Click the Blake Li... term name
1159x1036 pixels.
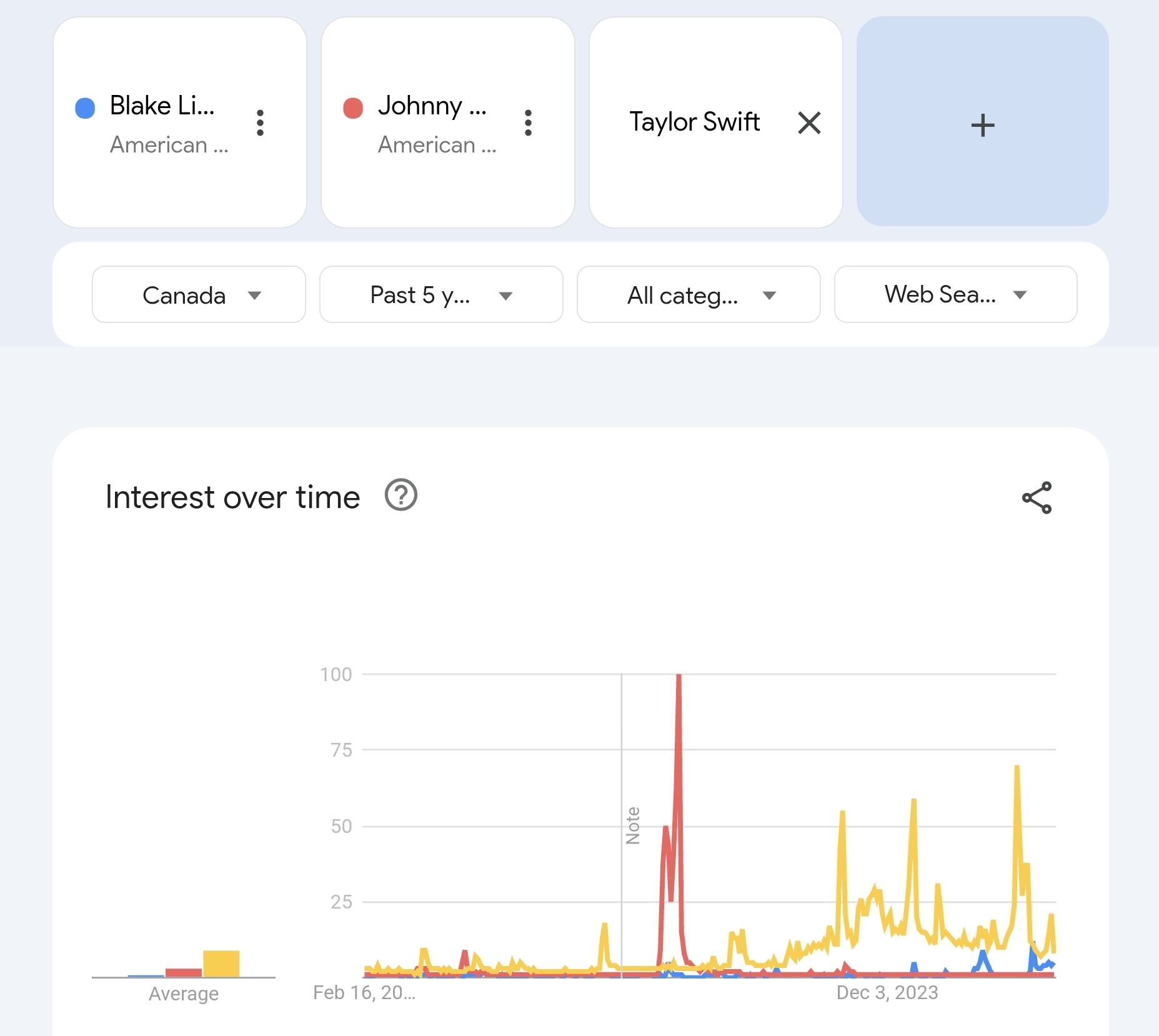(162, 106)
